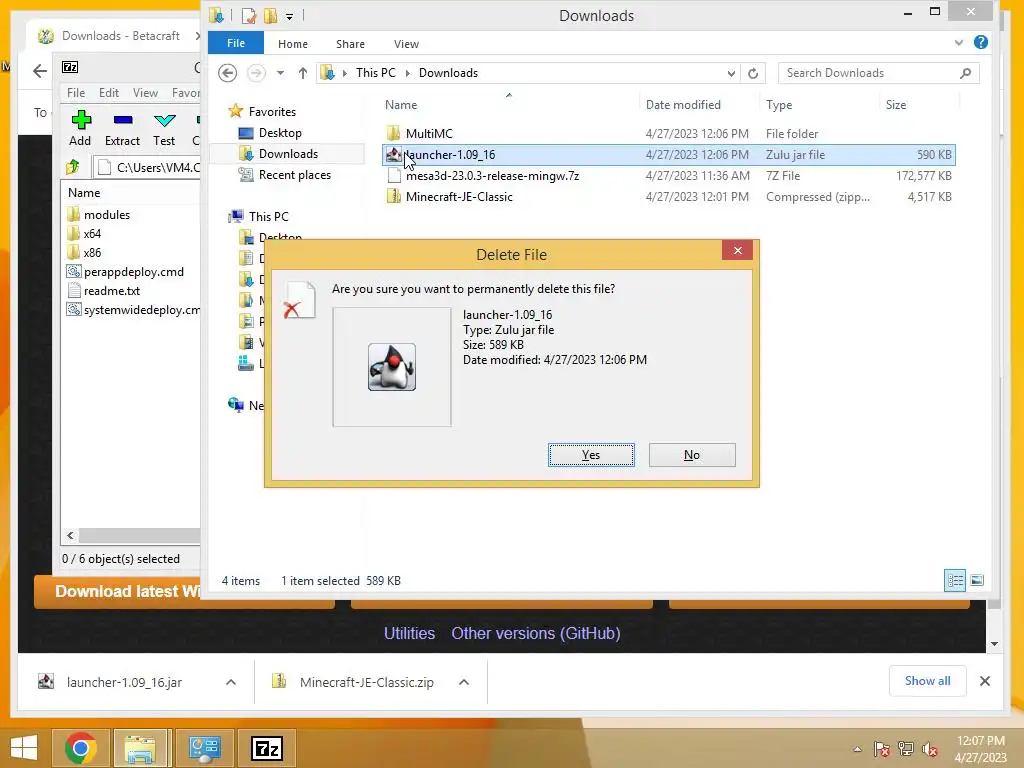Open 7-Zip File menu
Screen dimensions: 1024x768
[76, 93]
